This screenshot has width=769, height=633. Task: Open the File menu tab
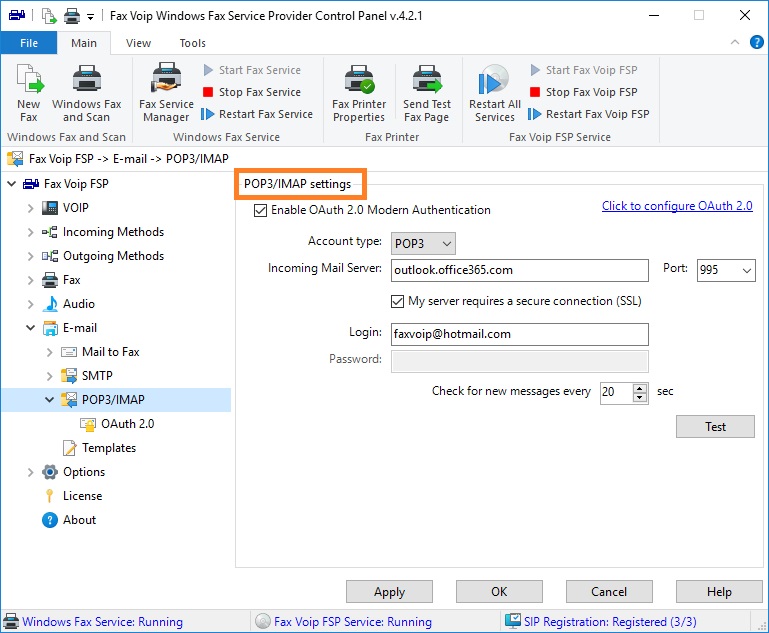tap(29, 43)
